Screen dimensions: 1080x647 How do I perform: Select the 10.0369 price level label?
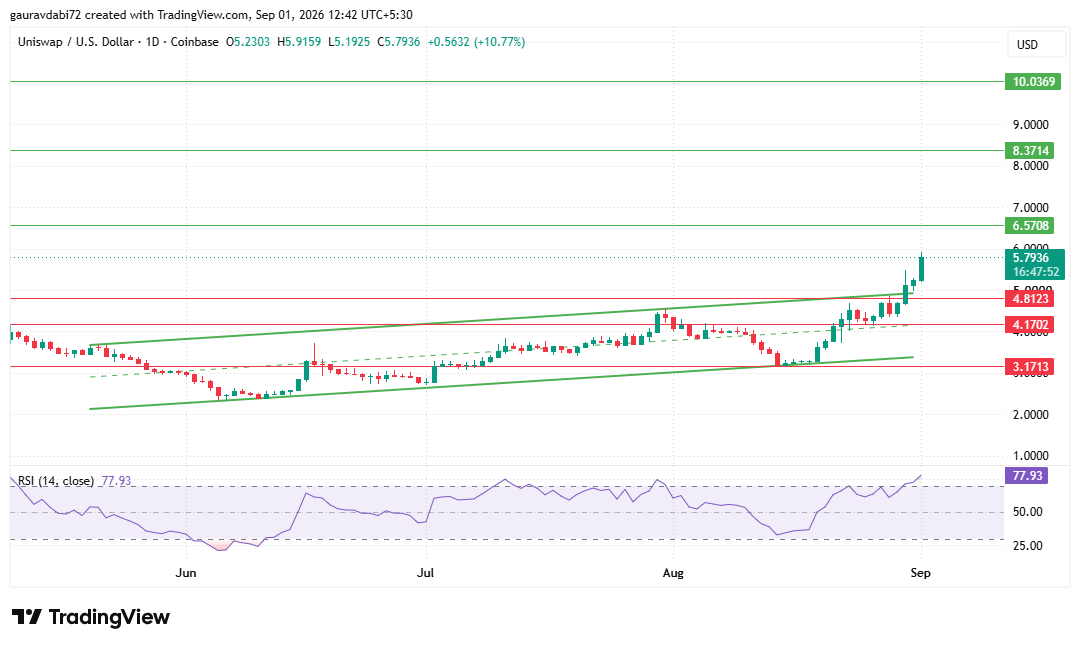click(x=1032, y=81)
